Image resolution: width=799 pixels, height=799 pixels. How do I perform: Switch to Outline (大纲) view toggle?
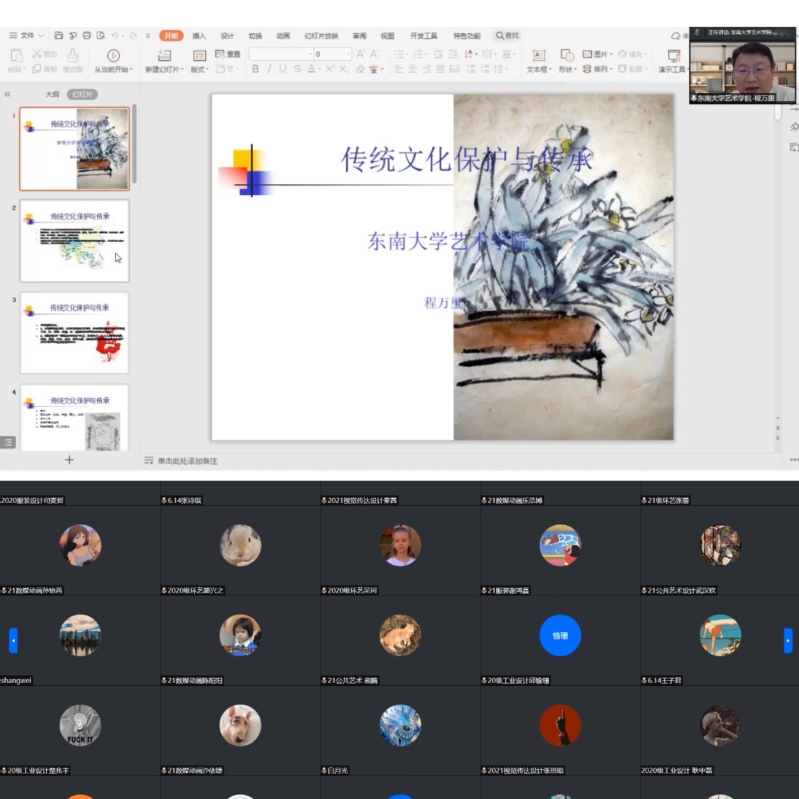tap(52, 94)
